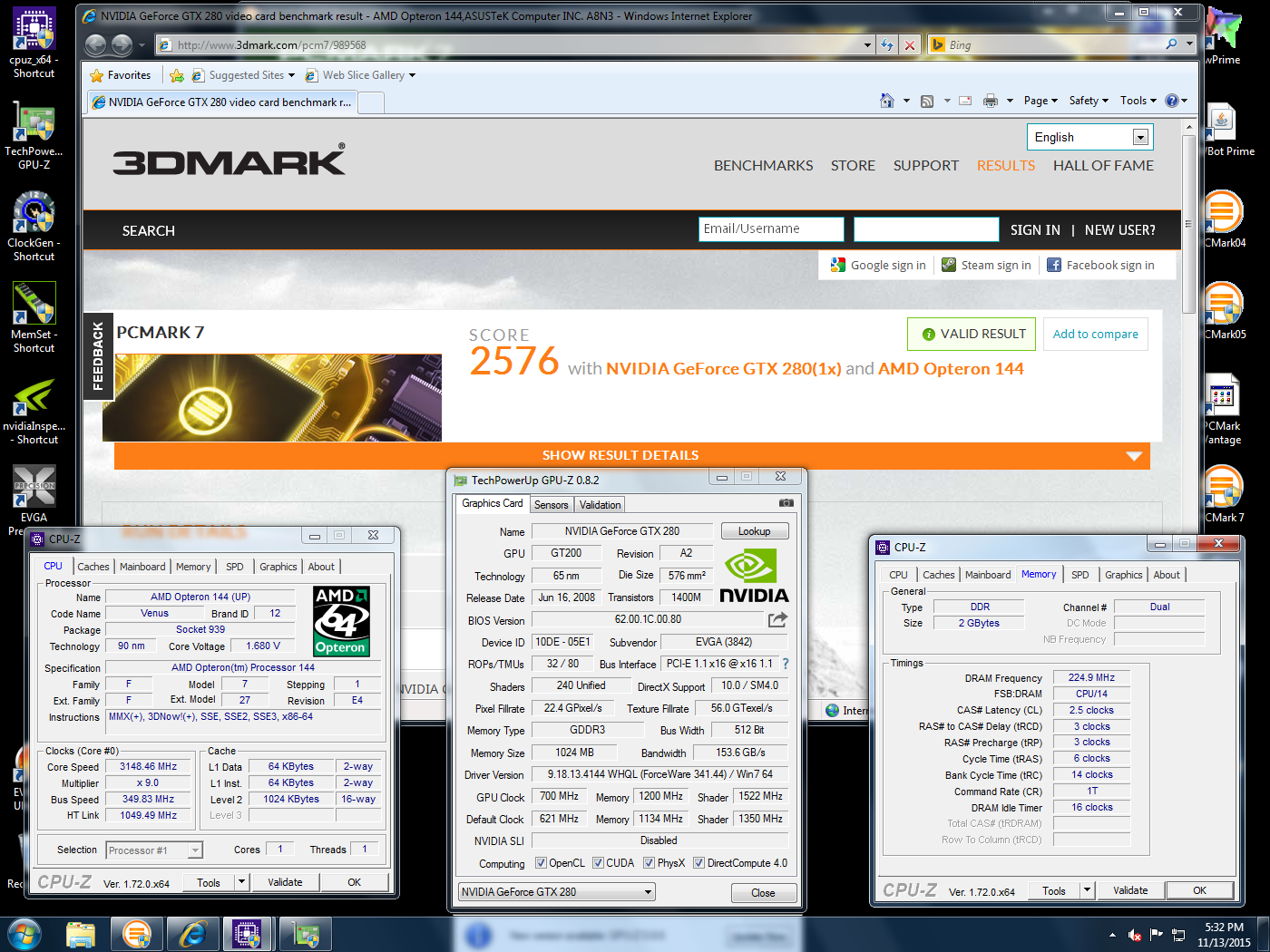Click the IE RSS feeds icon
This screenshot has height=952, width=1270.
[x=927, y=101]
